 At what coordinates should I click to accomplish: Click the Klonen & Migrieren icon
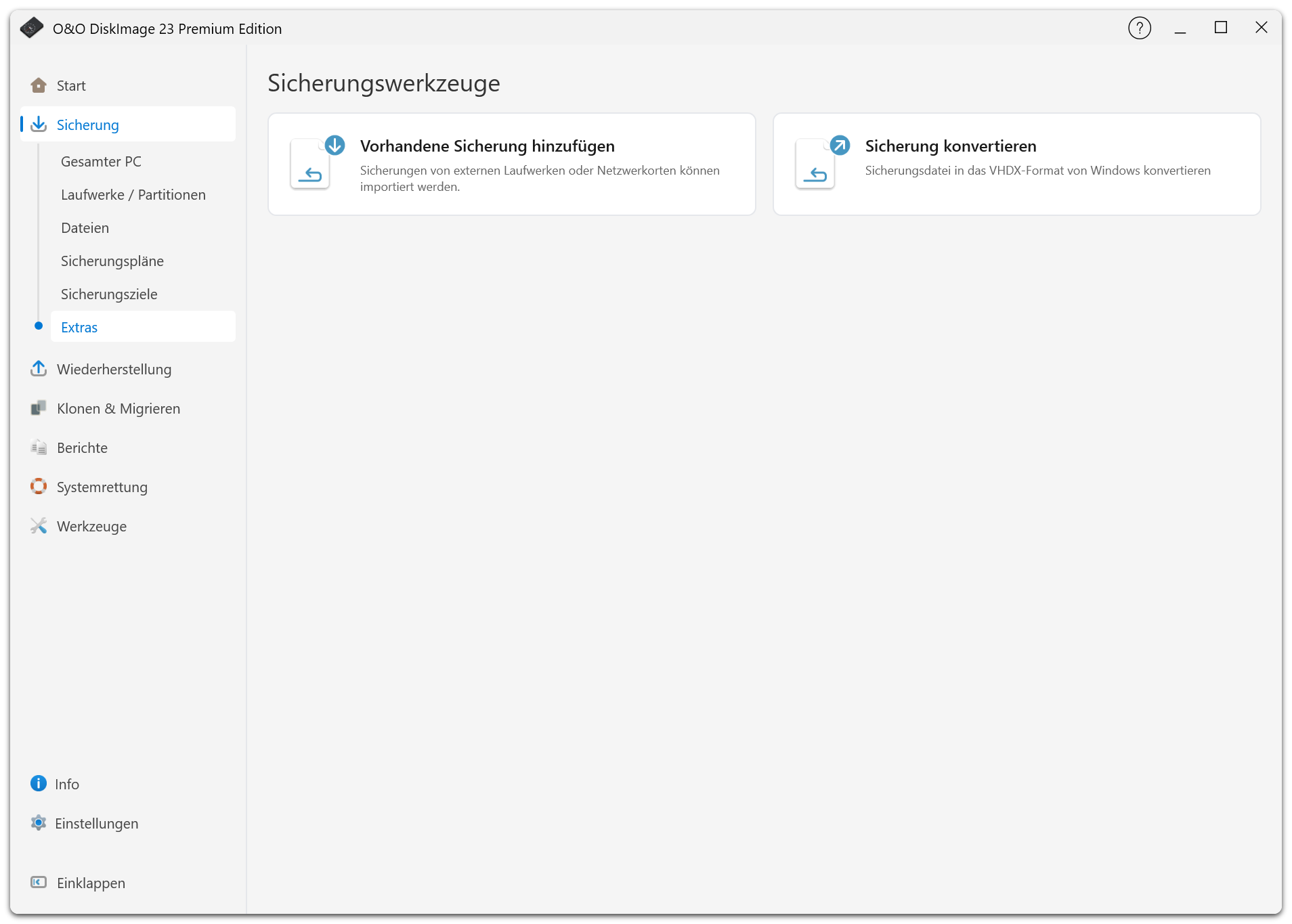[39, 408]
